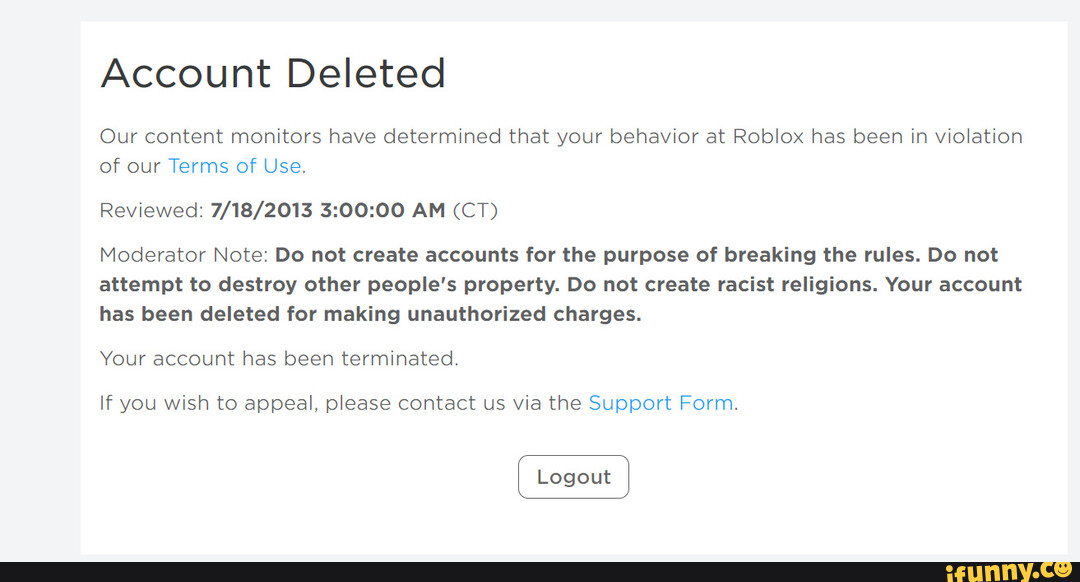Click the 'Your account has been terminated' line
Image resolution: width=1080 pixels, height=582 pixels.
[278, 358]
